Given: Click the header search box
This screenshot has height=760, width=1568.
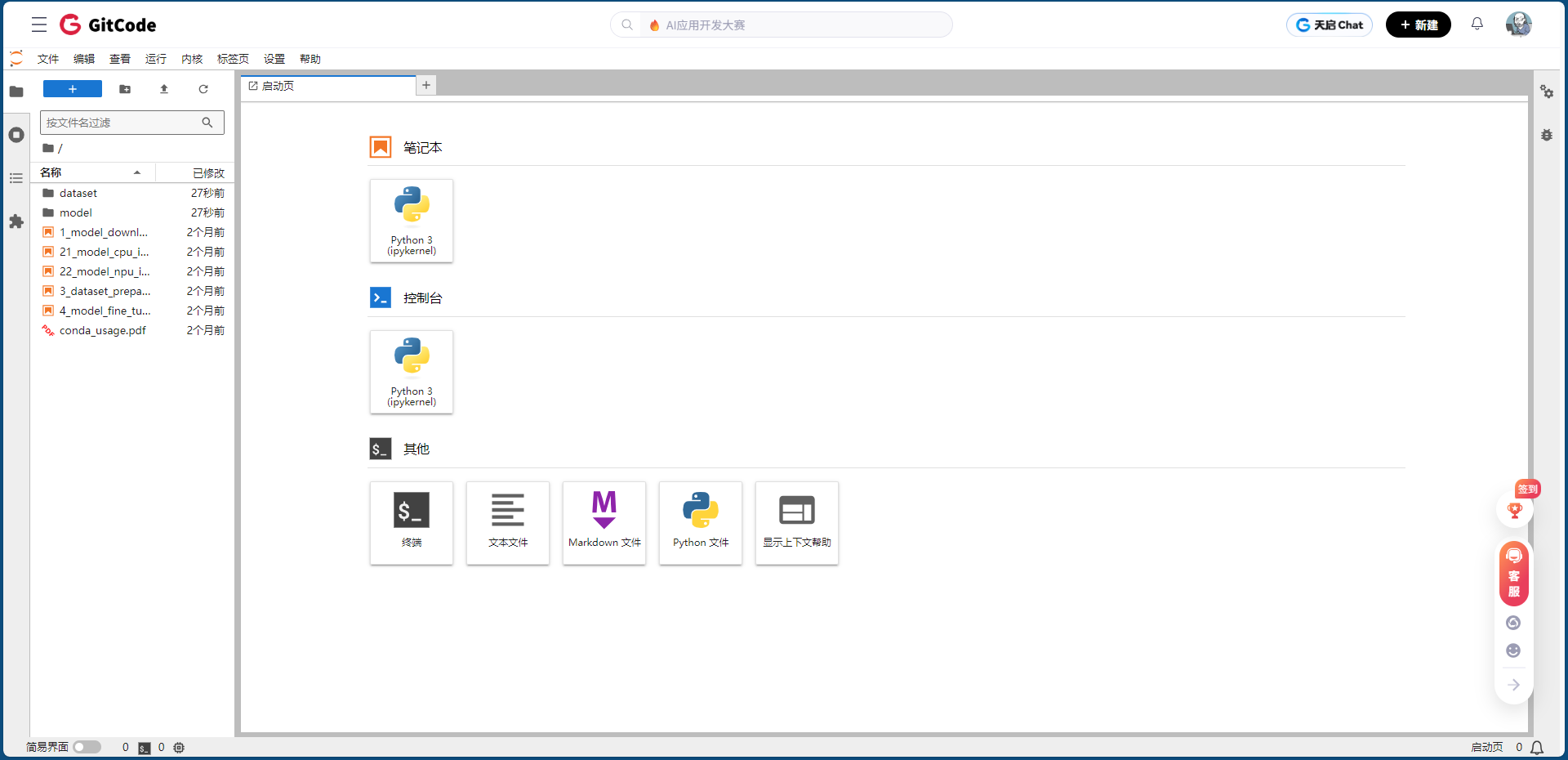Looking at the screenshot, I should pos(782,25).
